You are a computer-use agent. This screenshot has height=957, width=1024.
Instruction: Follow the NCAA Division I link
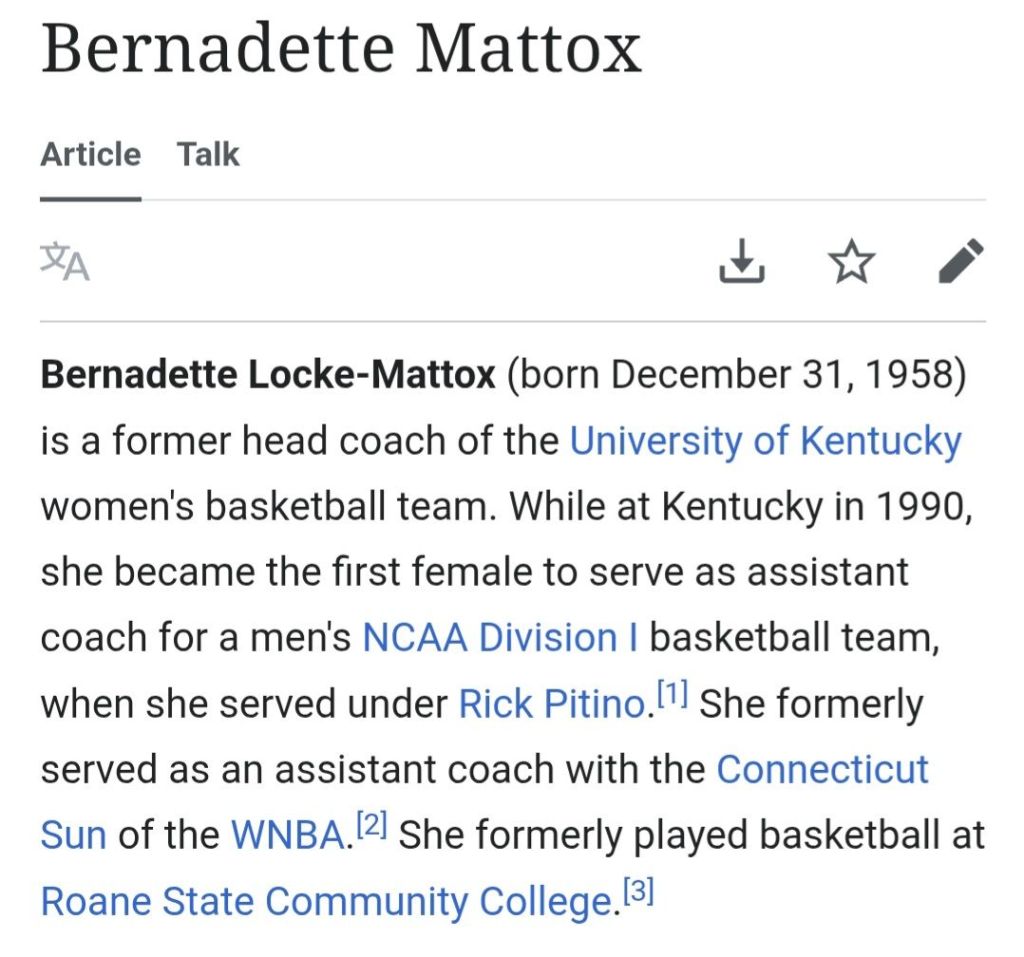point(500,637)
